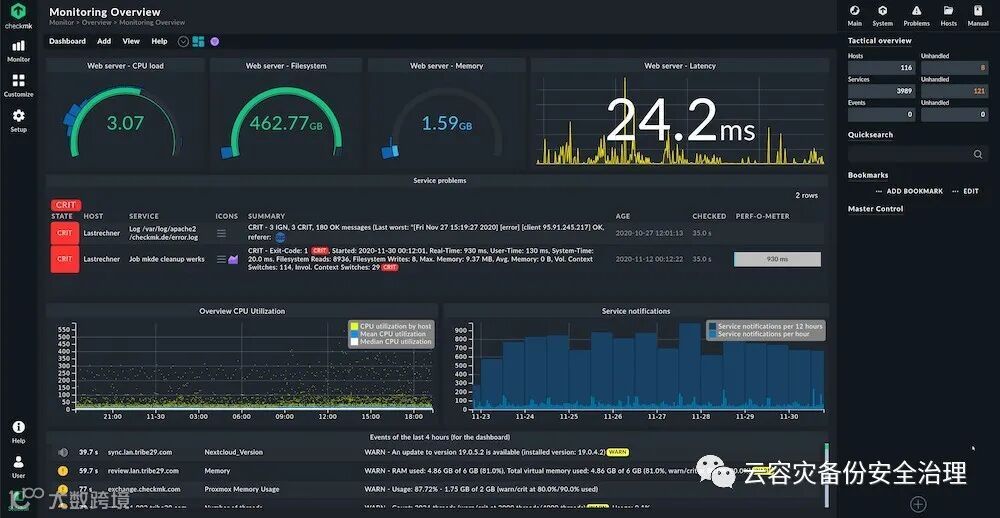Screen dimensions: 1000x518
Task: Click ADD BOOKMARK link
Action: tap(915, 191)
